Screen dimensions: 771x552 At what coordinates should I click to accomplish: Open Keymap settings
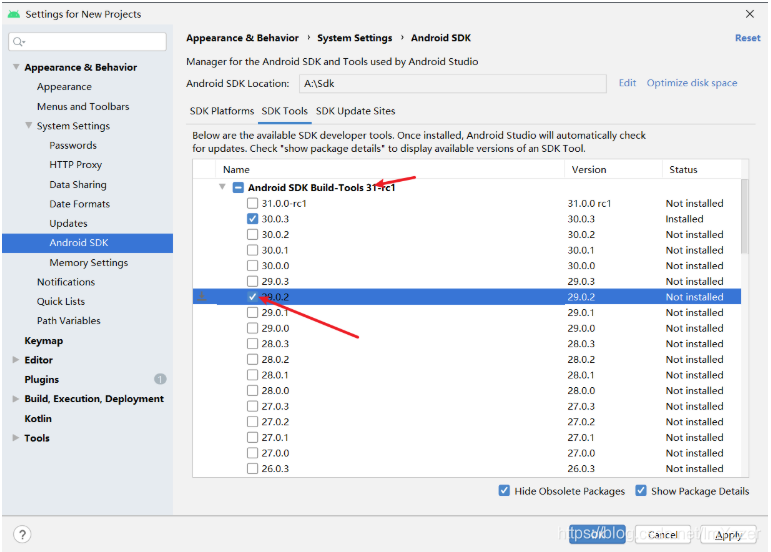click(44, 341)
